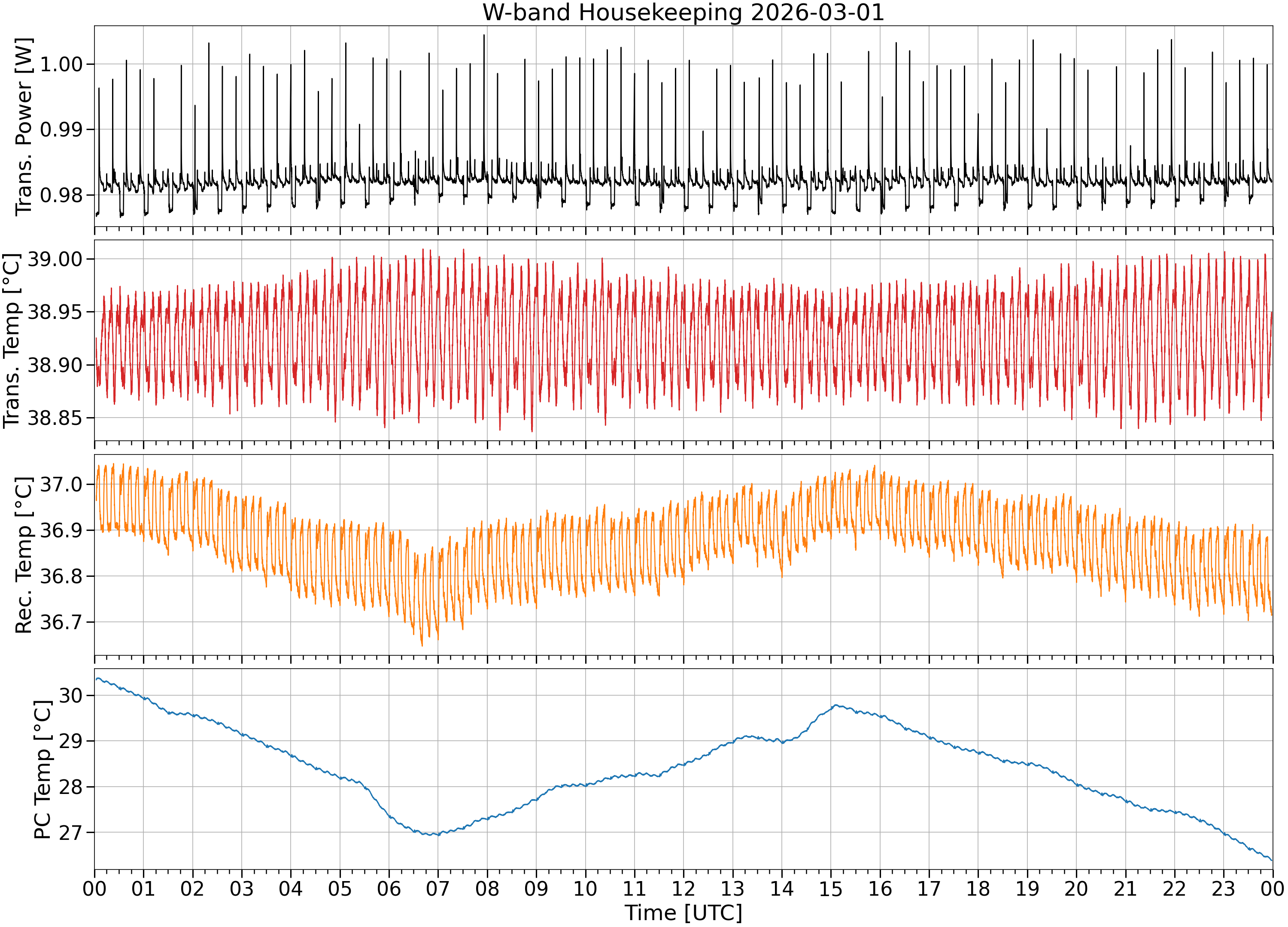Click the 0.99 tick on transmitter power axis
Screen dimensions: 1288x927
tap(61, 130)
